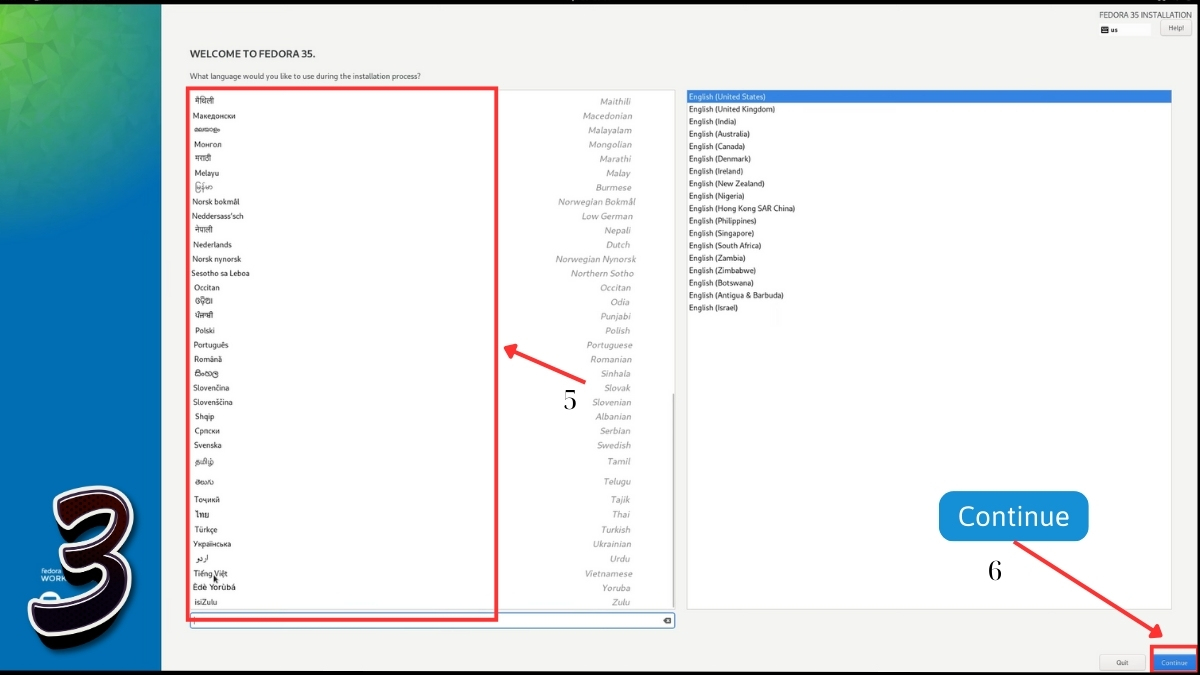Viewport: 1200px width, 675px height.
Task: Select Marathi language row
Action: (x=430, y=159)
